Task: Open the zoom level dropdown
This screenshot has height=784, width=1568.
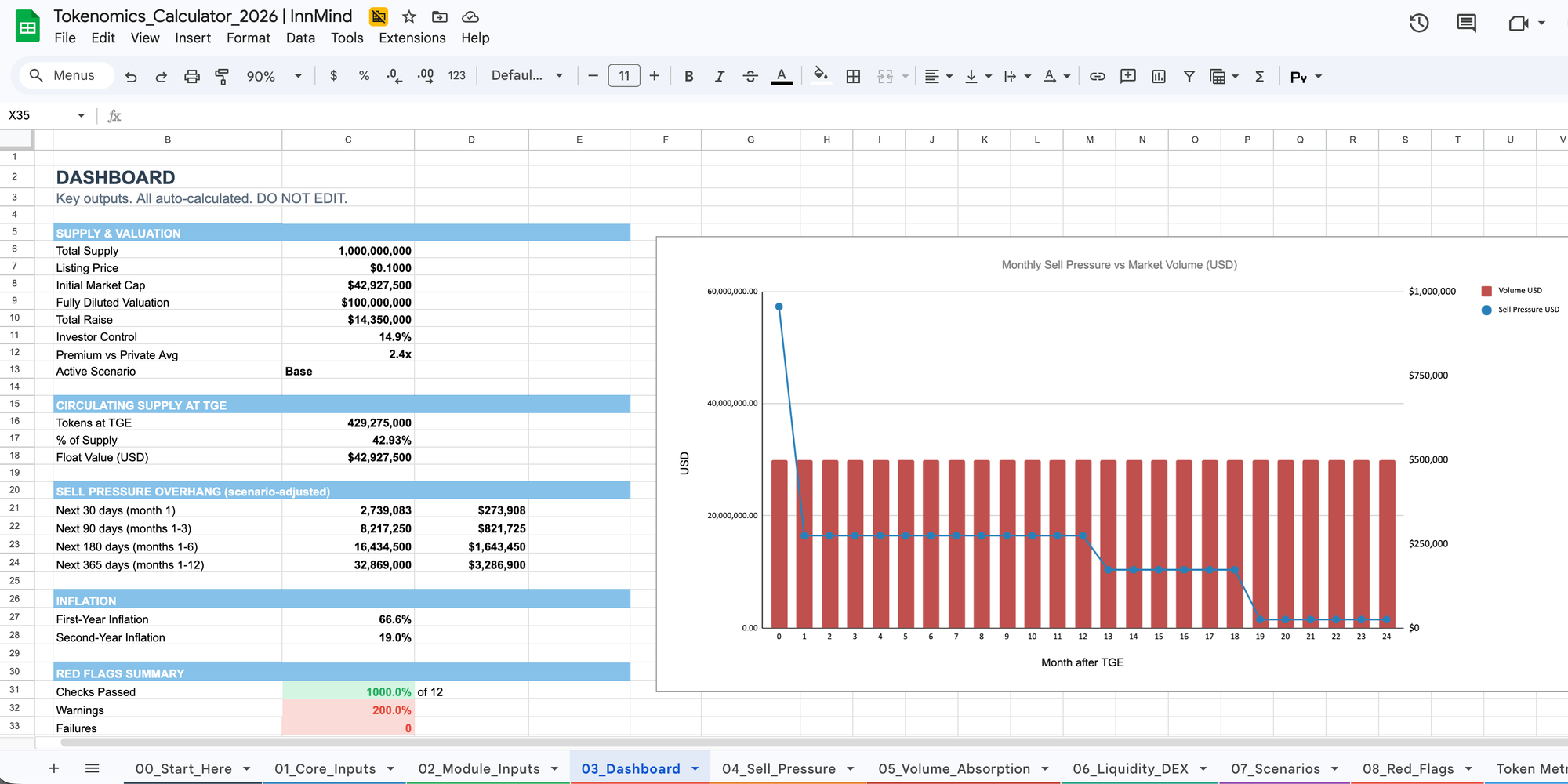Action: tap(274, 75)
